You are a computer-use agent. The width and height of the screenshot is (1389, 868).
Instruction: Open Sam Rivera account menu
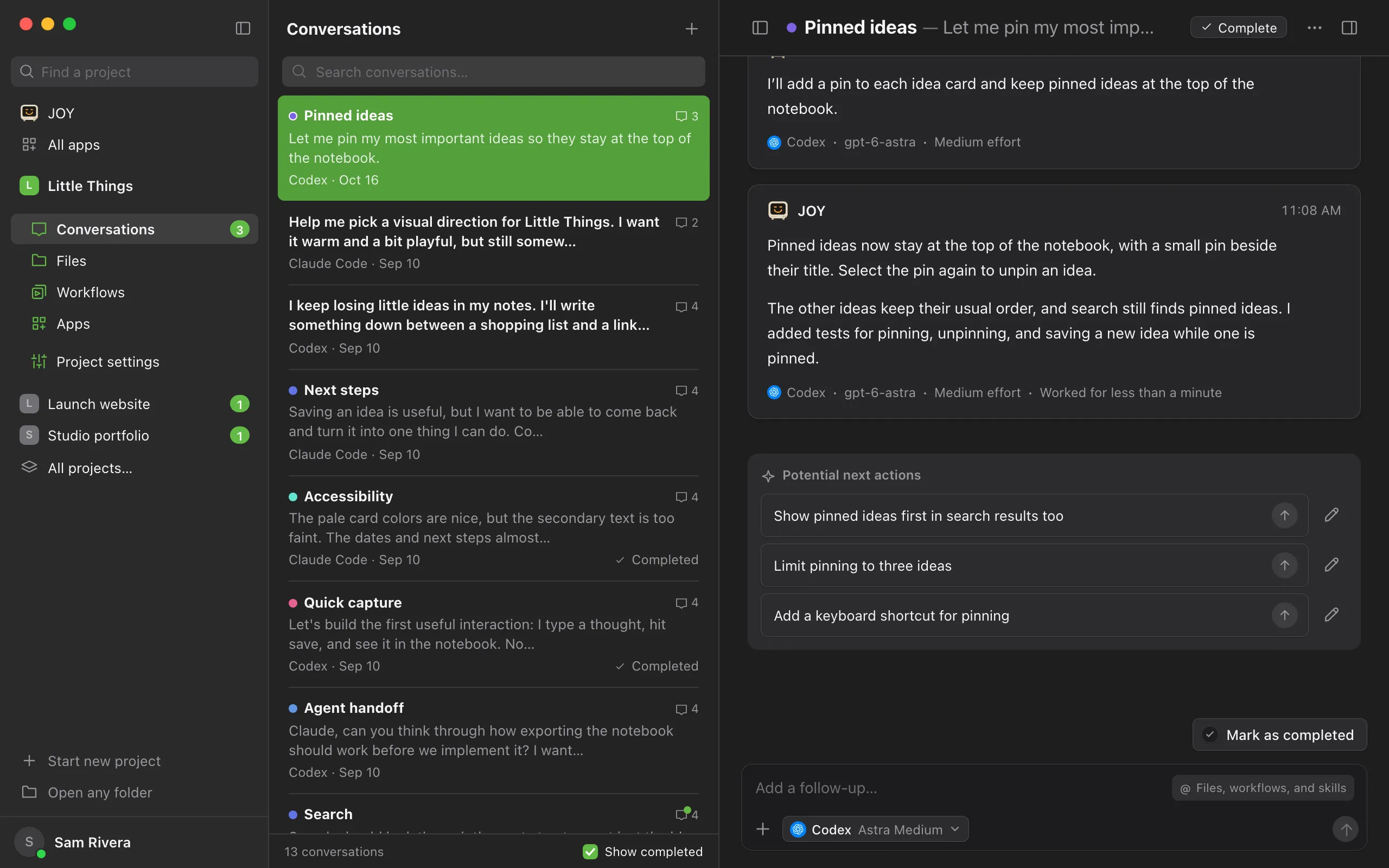(x=135, y=842)
